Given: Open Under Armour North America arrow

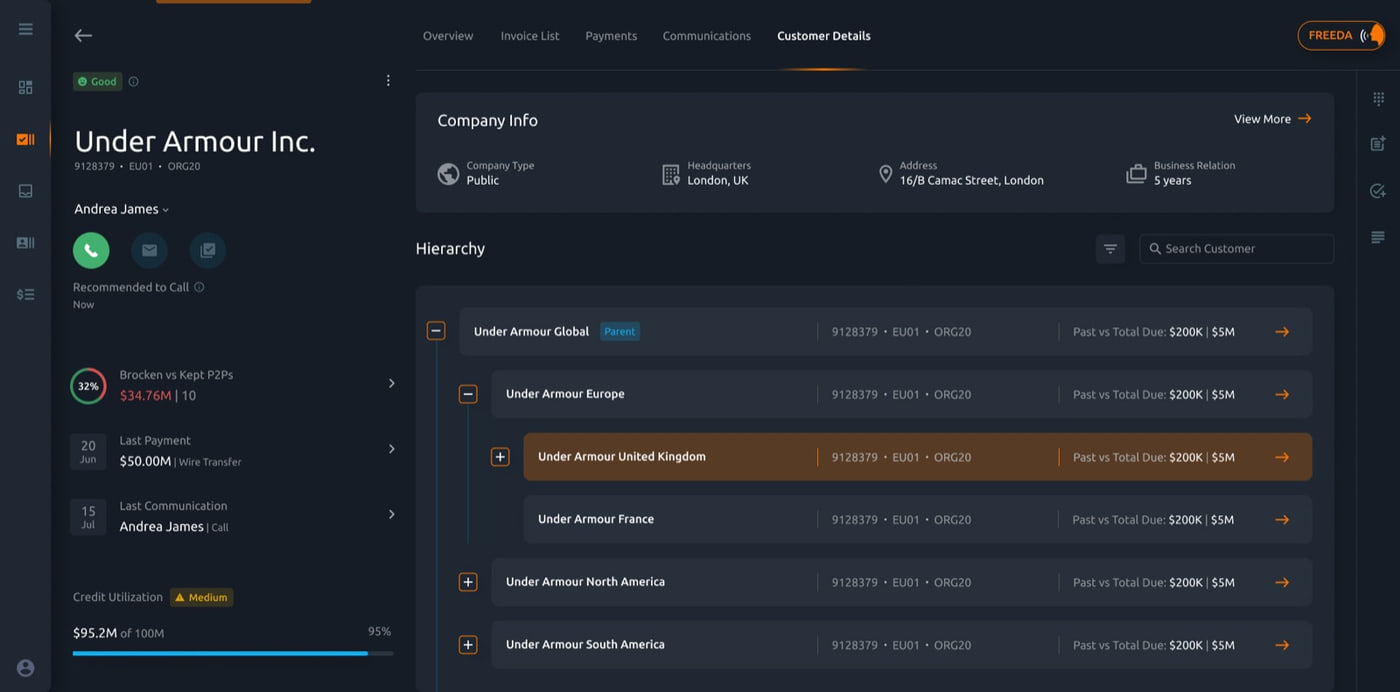Looking at the screenshot, I should point(1282,582).
